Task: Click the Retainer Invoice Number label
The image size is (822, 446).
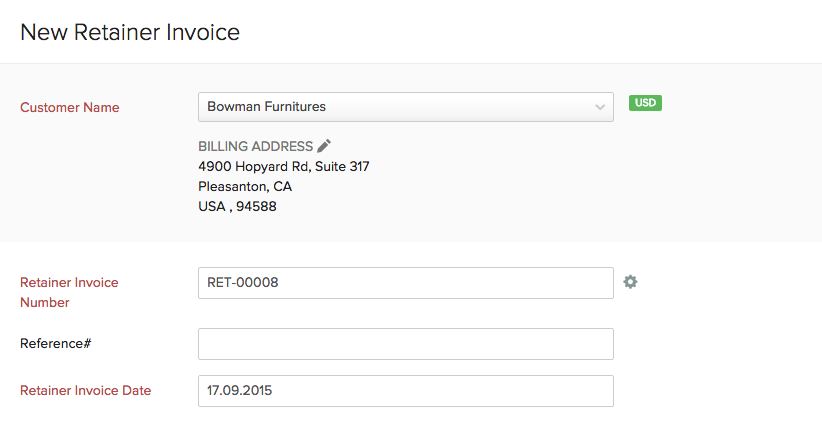Action: click(x=69, y=292)
